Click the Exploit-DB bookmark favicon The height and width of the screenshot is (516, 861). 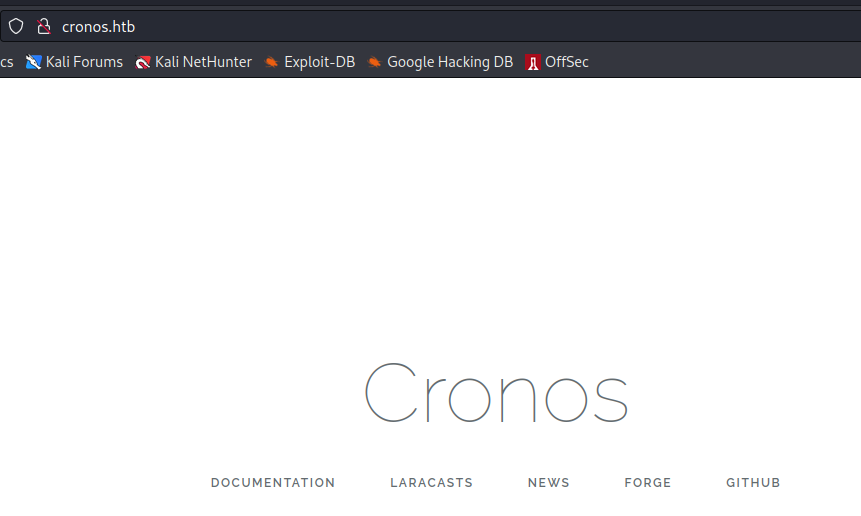[271, 62]
